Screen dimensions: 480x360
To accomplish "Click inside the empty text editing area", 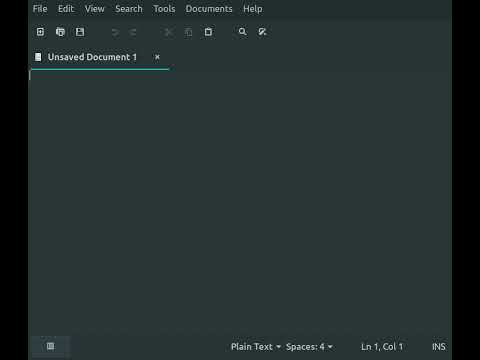I will click(x=240, y=202).
